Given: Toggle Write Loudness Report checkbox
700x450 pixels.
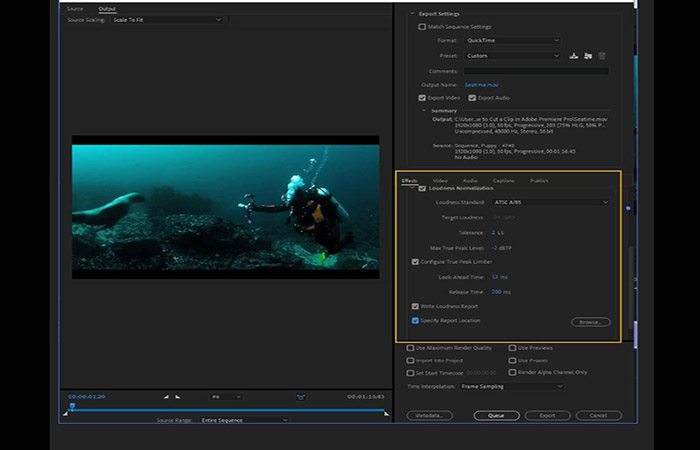Looking at the screenshot, I should pyautogui.click(x=415, y=306).
